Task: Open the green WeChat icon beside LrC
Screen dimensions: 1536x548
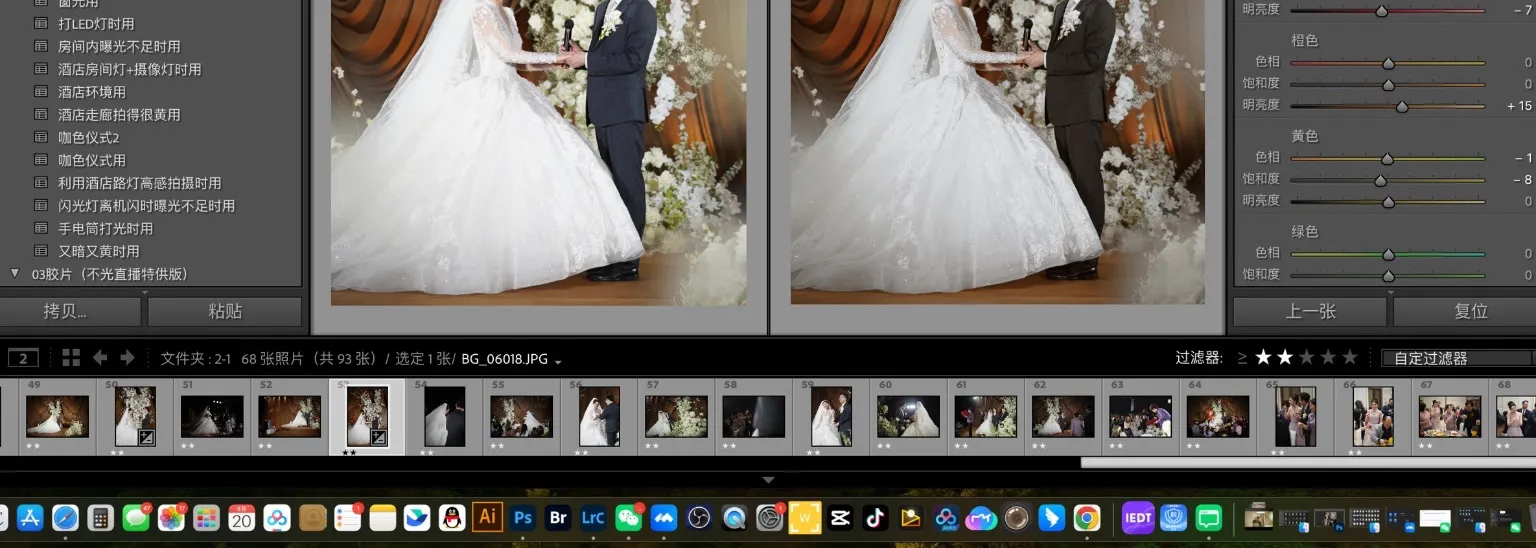Action: click(629, 517)
